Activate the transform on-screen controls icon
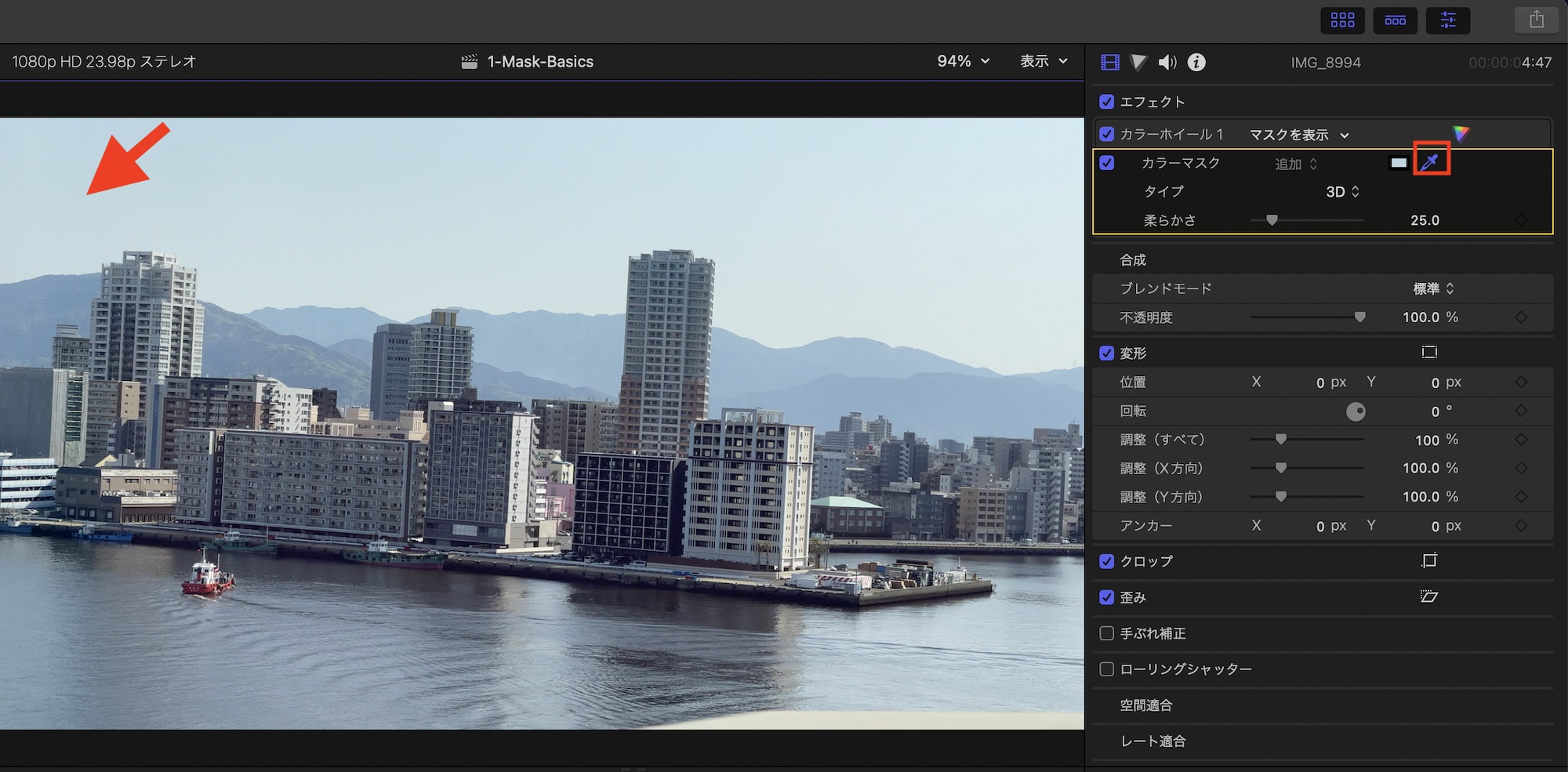Screen dimensions: 1568x772 point(1428,353)
